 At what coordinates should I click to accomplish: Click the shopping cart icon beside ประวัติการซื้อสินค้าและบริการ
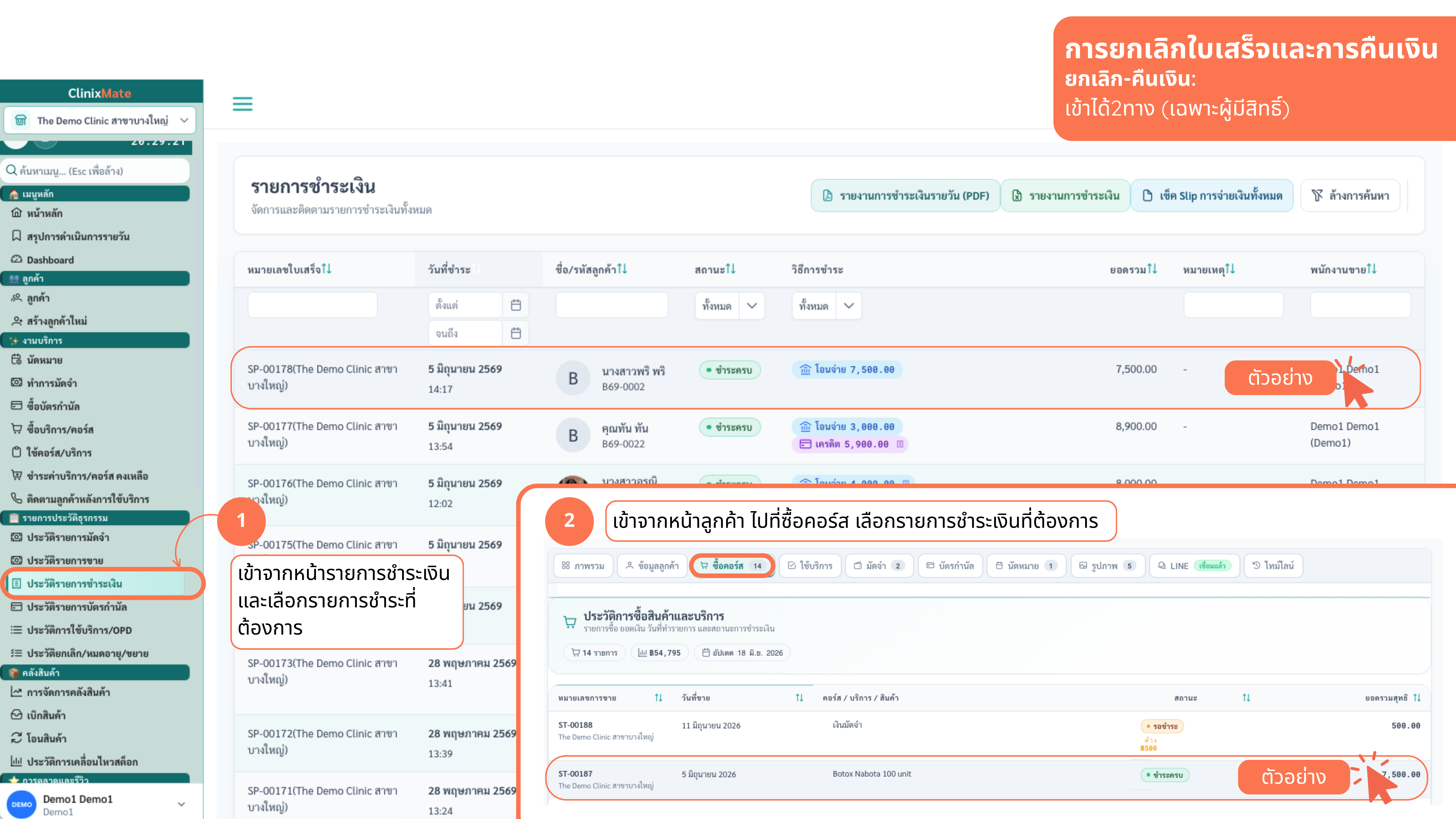(x=570, y=622)
